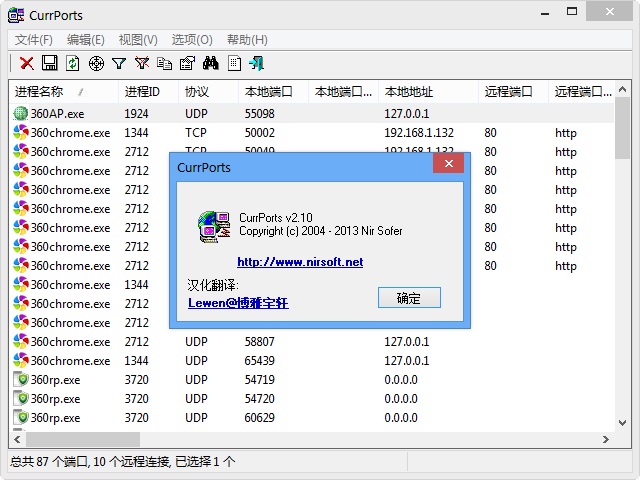Click the green refresh toolbar icon
The height and width of the screenshot is (480, 640).
(72, 63)
